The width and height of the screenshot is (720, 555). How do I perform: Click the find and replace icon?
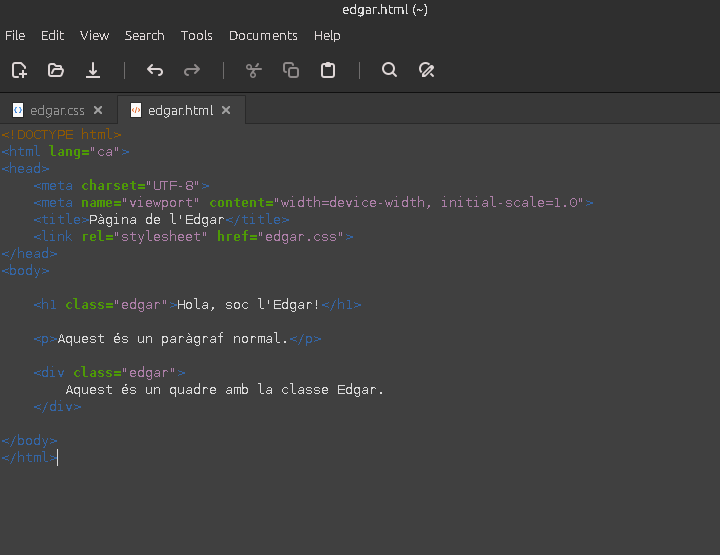(427, 70)
